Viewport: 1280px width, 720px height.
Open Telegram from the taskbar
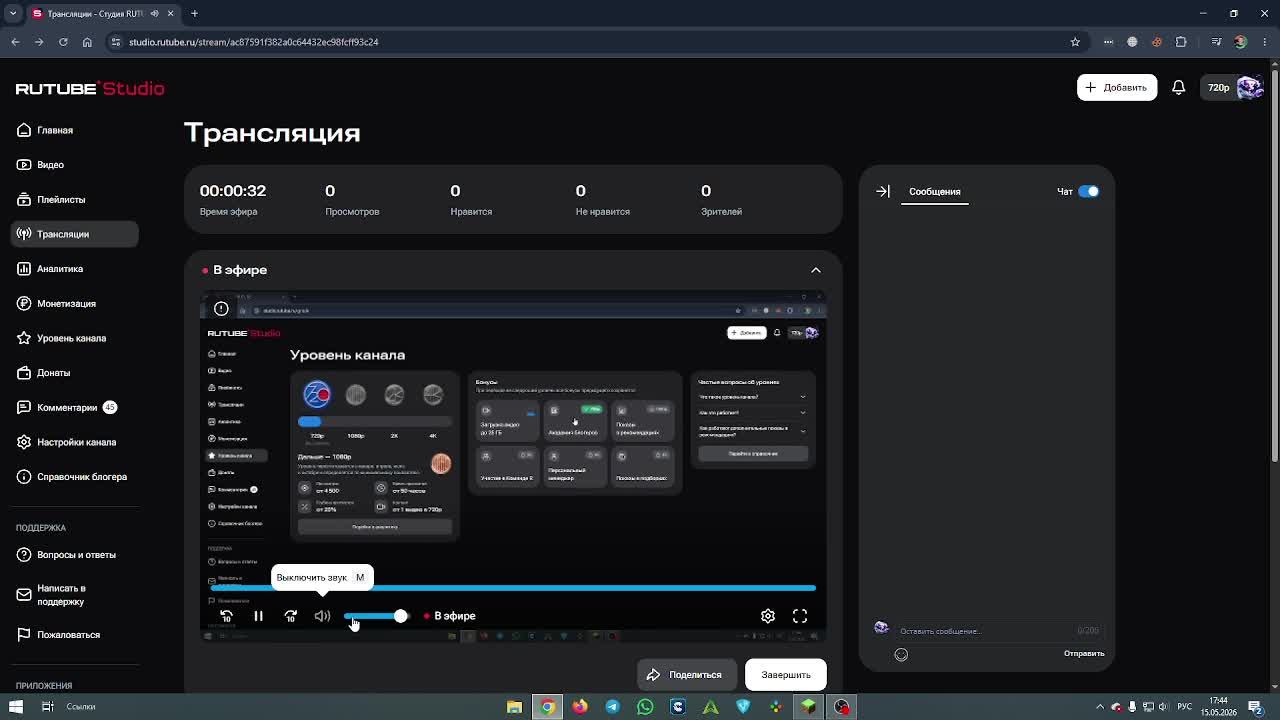click(x=612, y=707)
